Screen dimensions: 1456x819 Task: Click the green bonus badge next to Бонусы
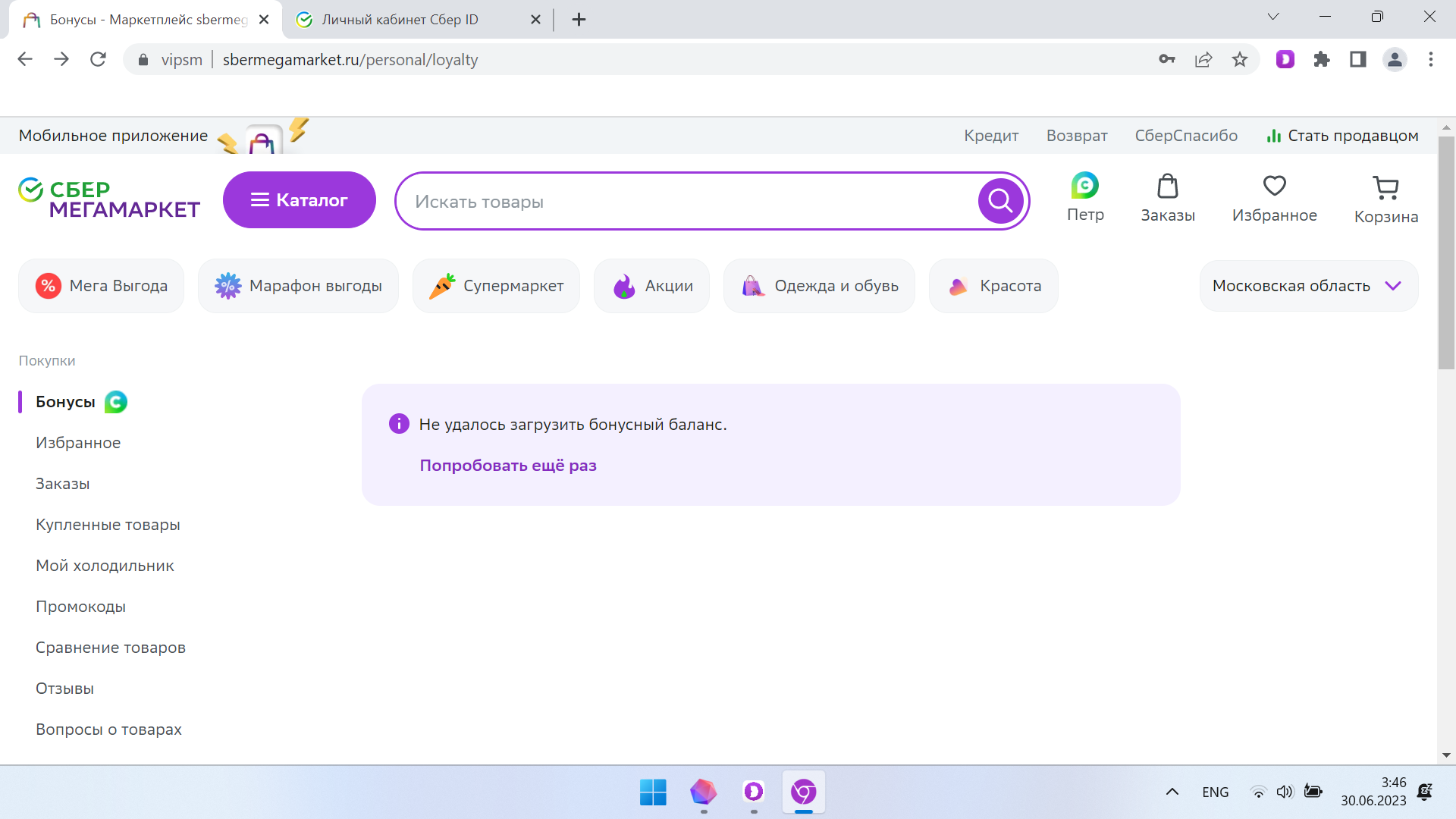pos(116,402)
